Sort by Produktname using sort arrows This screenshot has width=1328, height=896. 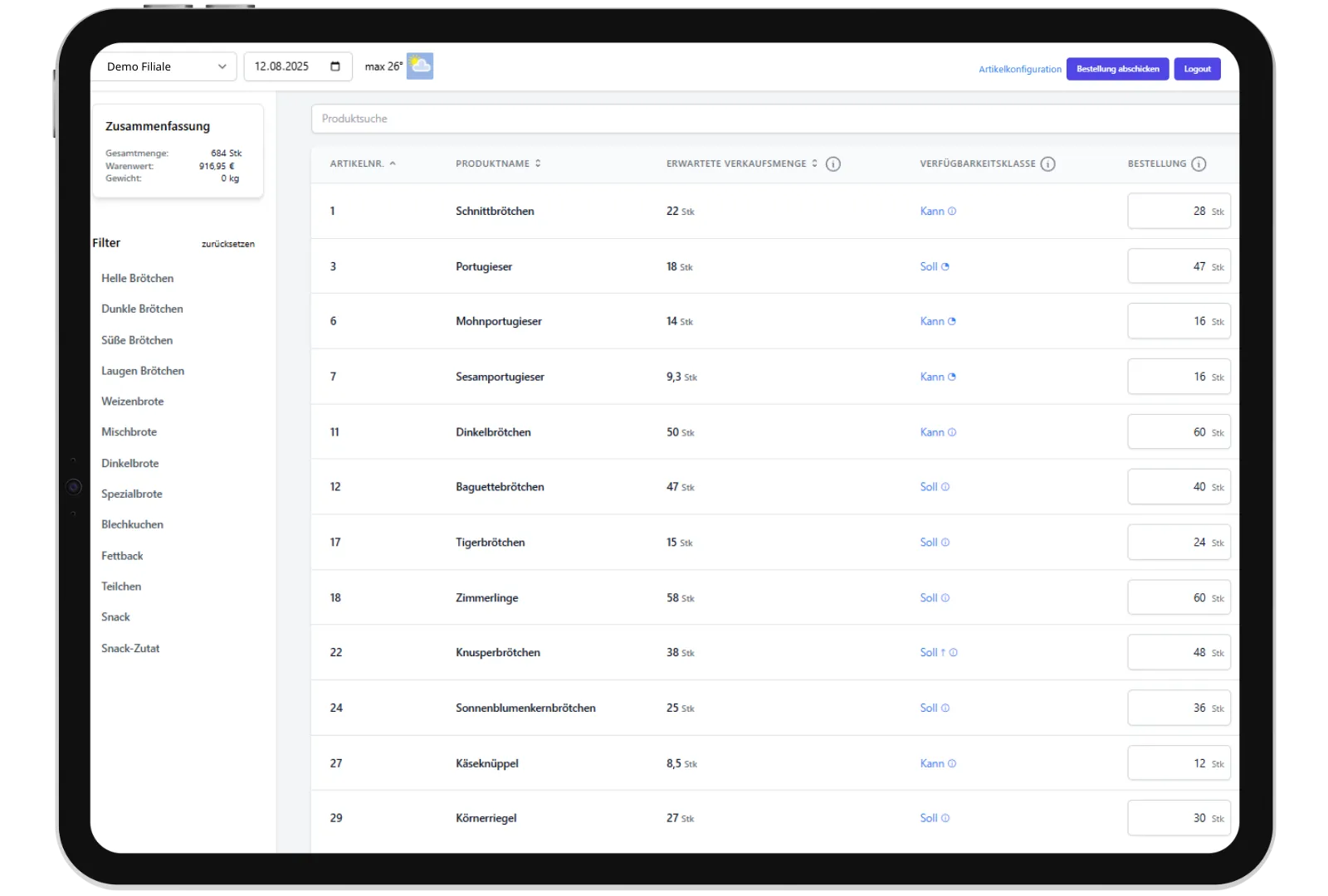(x=538, y=163)
